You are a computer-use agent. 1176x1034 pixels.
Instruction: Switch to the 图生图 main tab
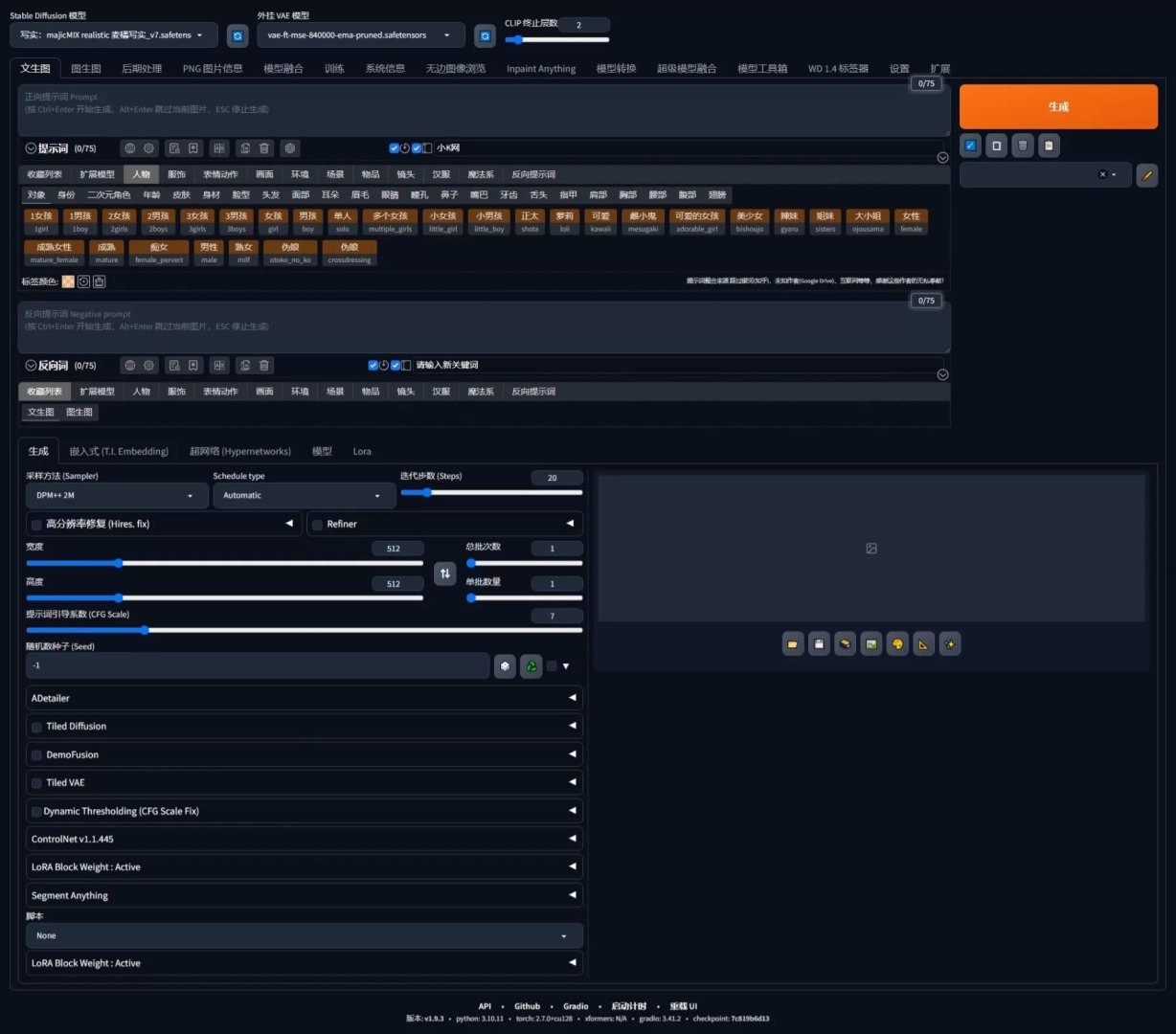click(x=86, y=69)
